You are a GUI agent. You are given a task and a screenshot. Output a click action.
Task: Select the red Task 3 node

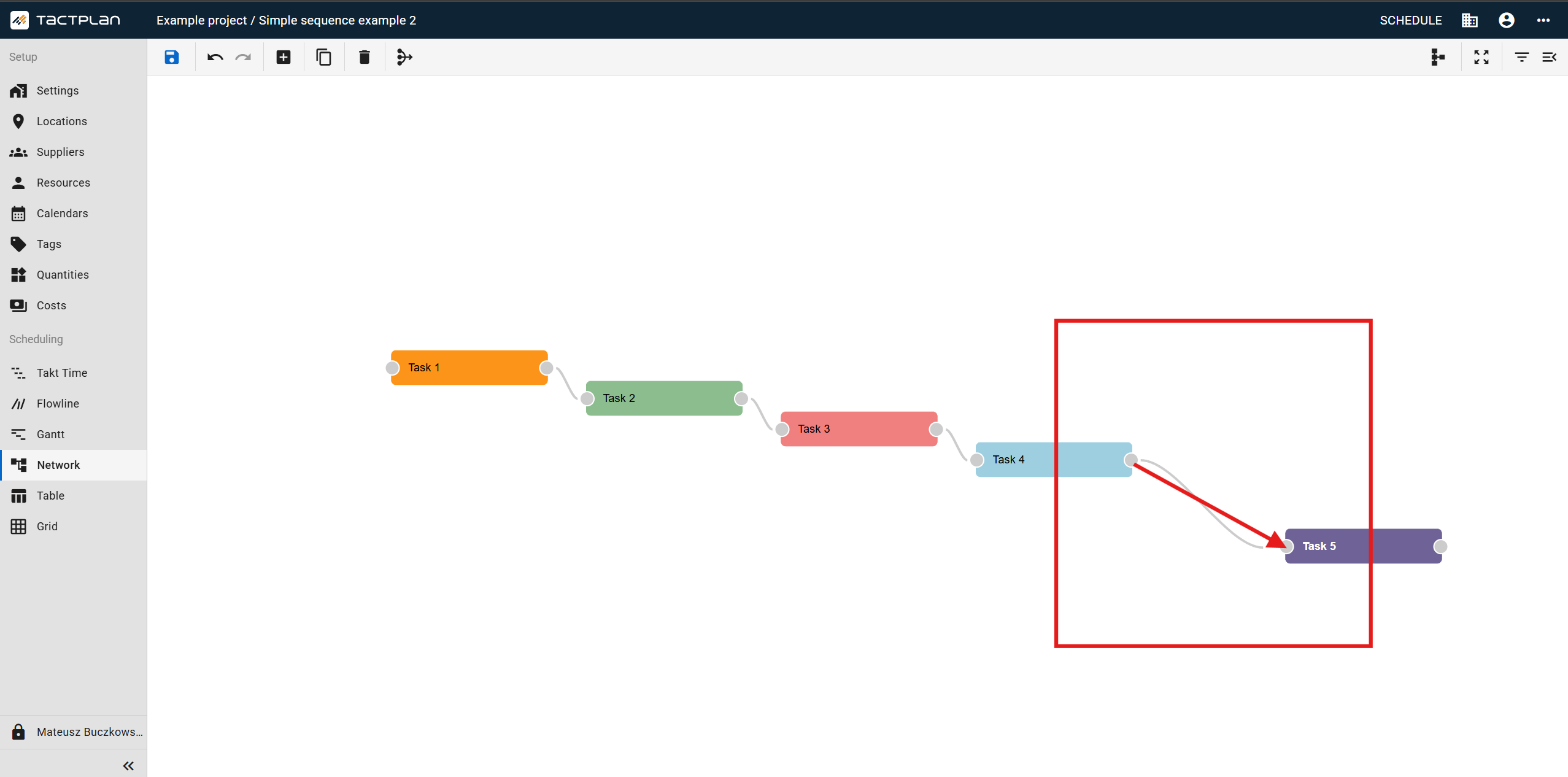pyautogui.click(x=859, y=429)
